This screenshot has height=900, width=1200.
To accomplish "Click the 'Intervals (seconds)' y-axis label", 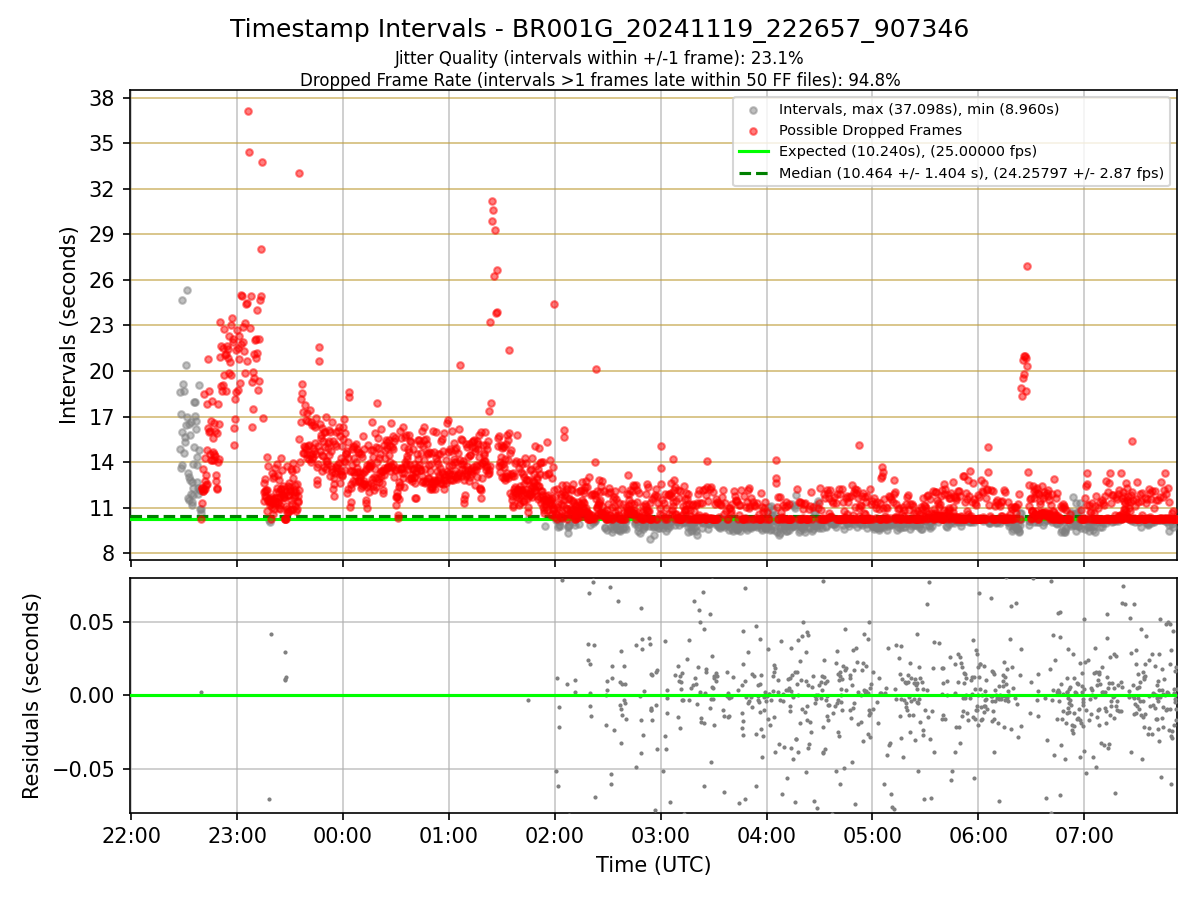I will point(69,325).
